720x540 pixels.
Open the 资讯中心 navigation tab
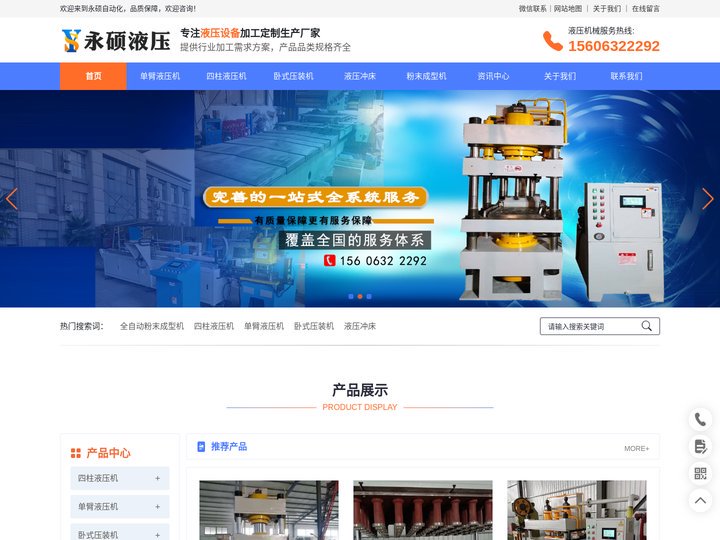point(493,76)
